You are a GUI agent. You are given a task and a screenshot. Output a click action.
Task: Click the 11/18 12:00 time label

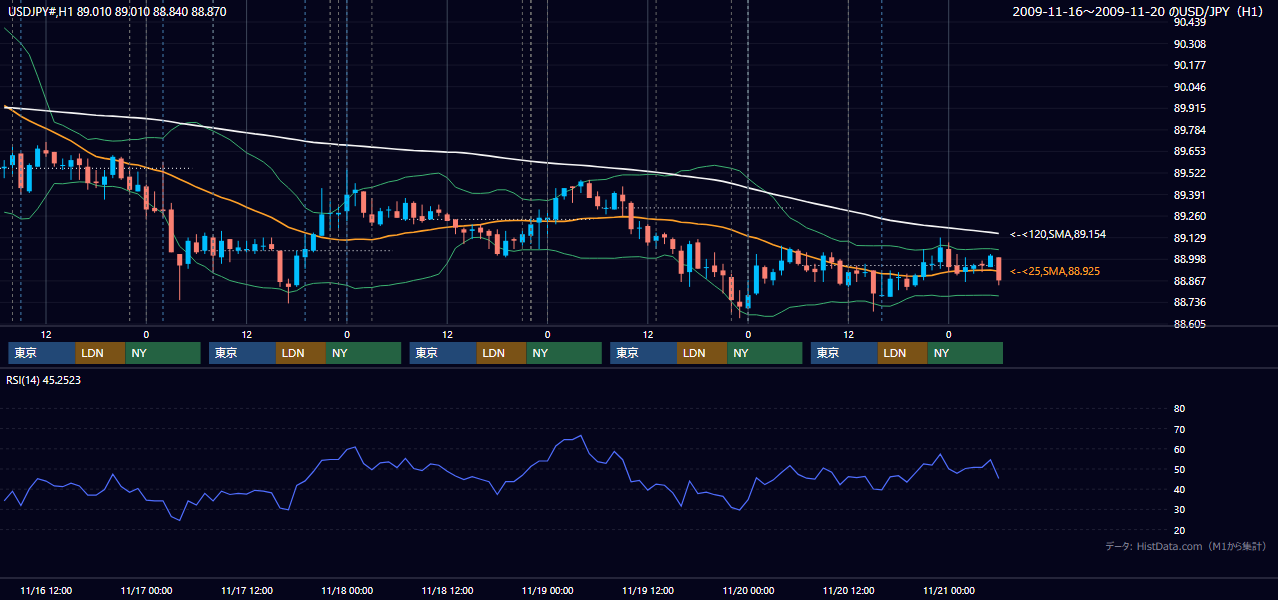(x=447, y=590)
